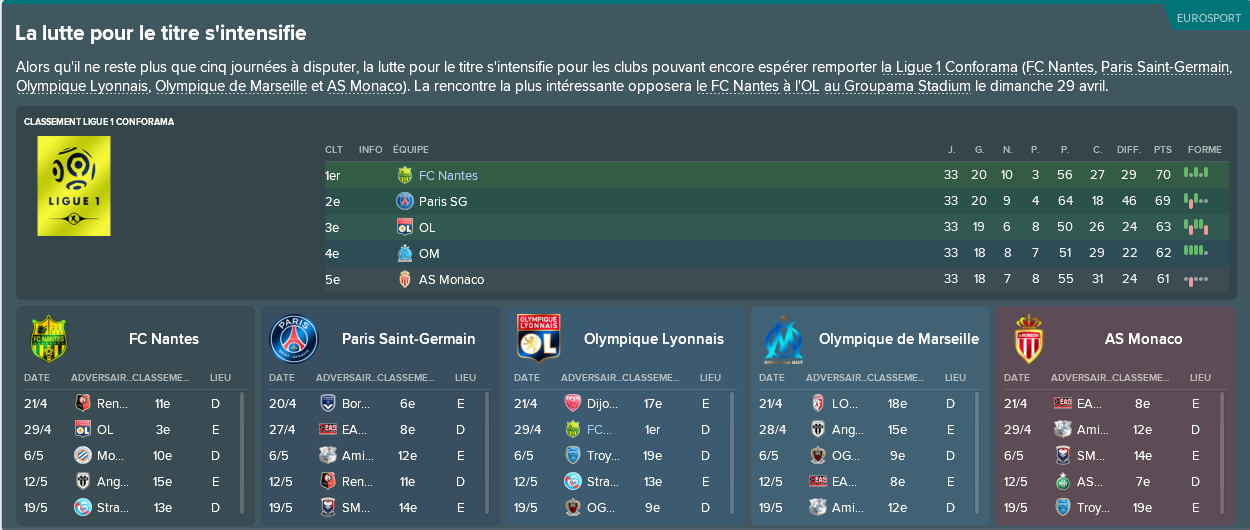1250x530 pixels.
Task: Click the FC Nantes crest in fixtures panel
Action: tap(49, 338)
